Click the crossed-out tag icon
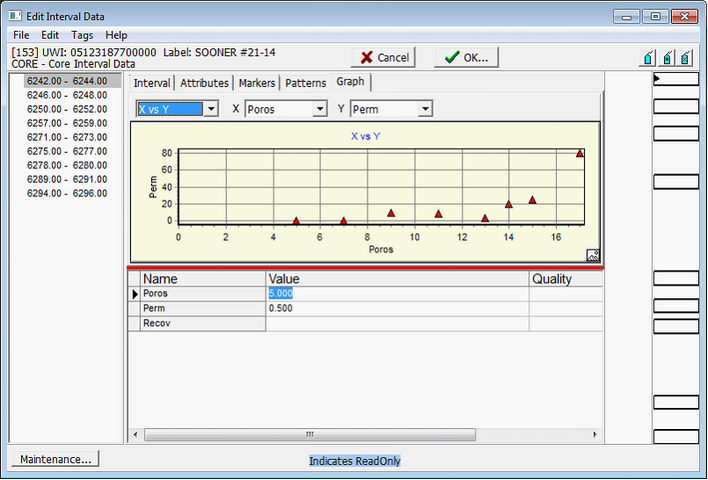This screenshot has height=480, width=708. coord(685,58)
